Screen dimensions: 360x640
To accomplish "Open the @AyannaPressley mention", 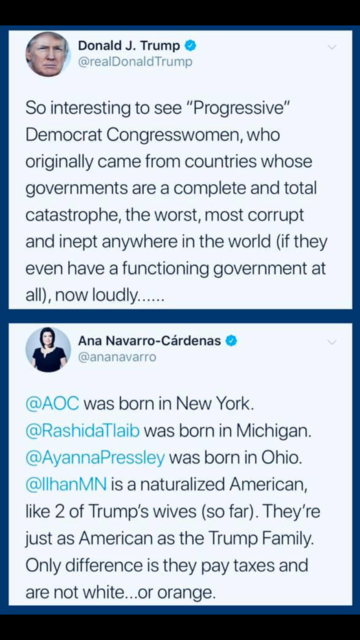I will coord(95,458).
